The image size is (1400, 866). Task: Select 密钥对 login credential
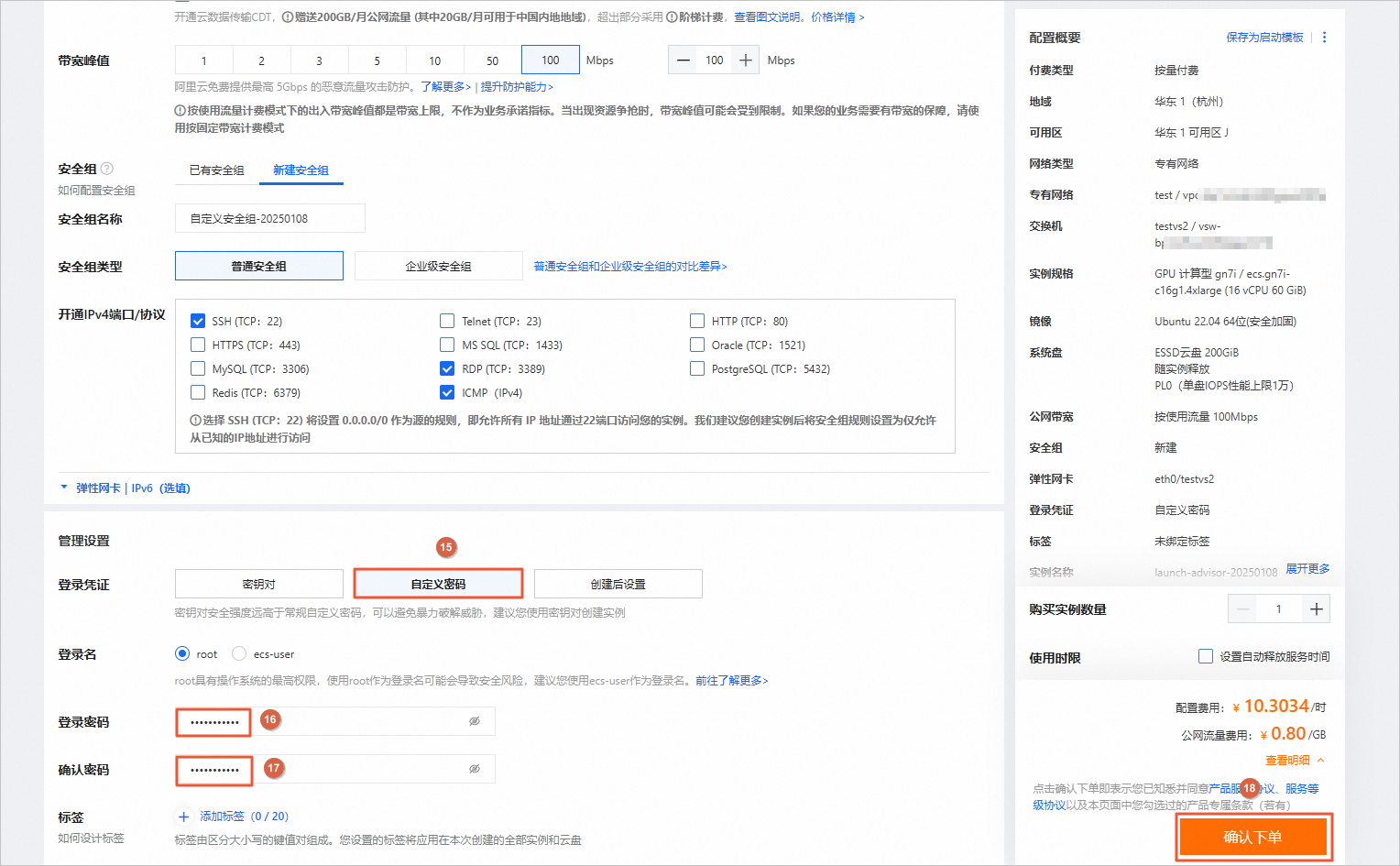[259, 584]
